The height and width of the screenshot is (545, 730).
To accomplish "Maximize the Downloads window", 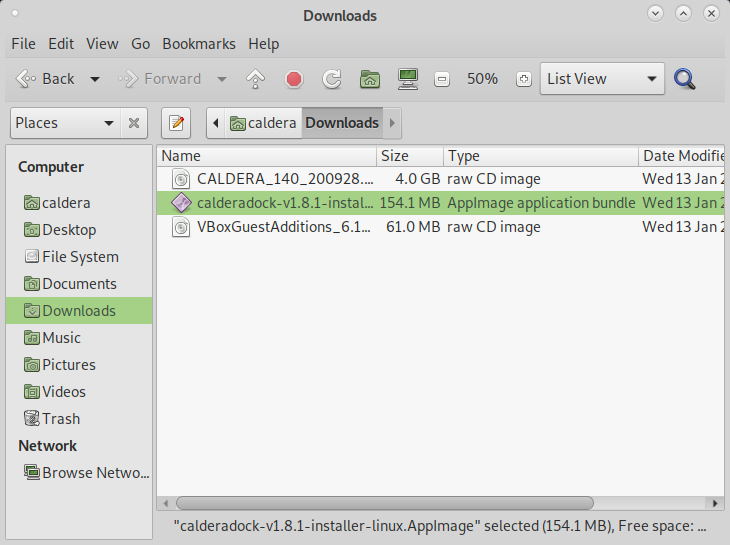I will (683, 13).
